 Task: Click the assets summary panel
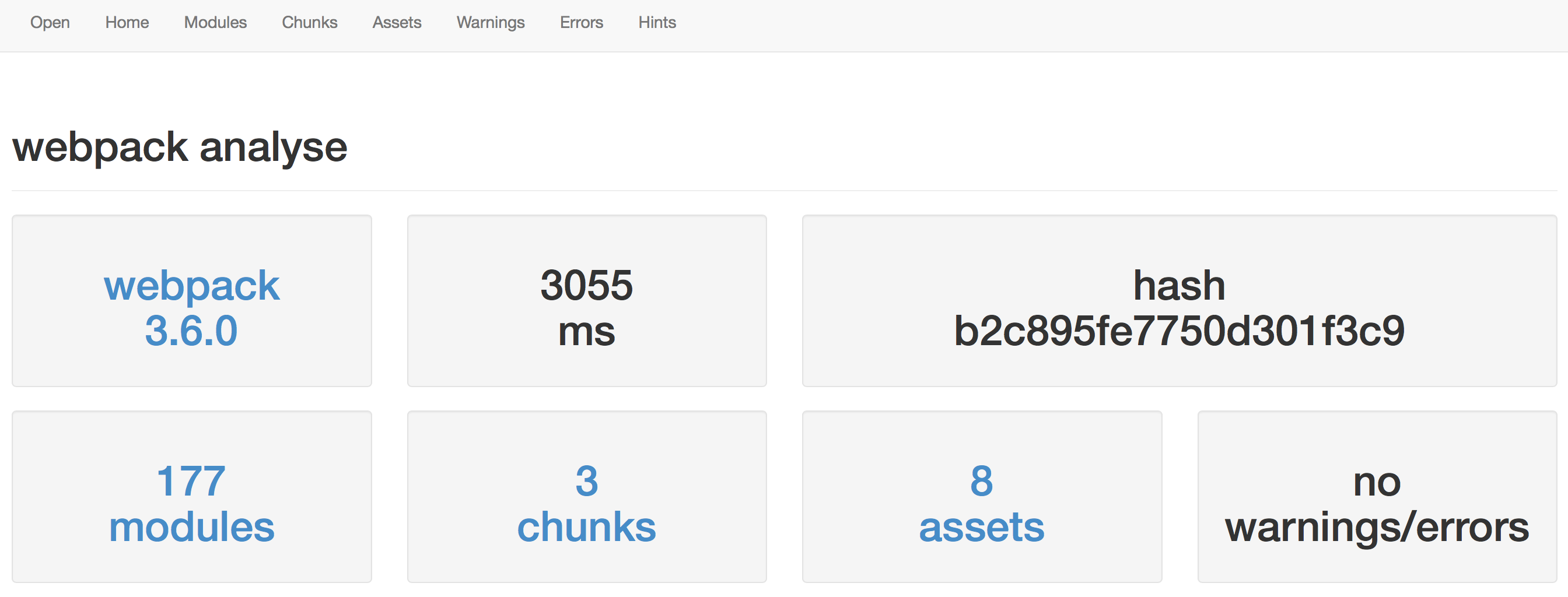tap(981, 497)
